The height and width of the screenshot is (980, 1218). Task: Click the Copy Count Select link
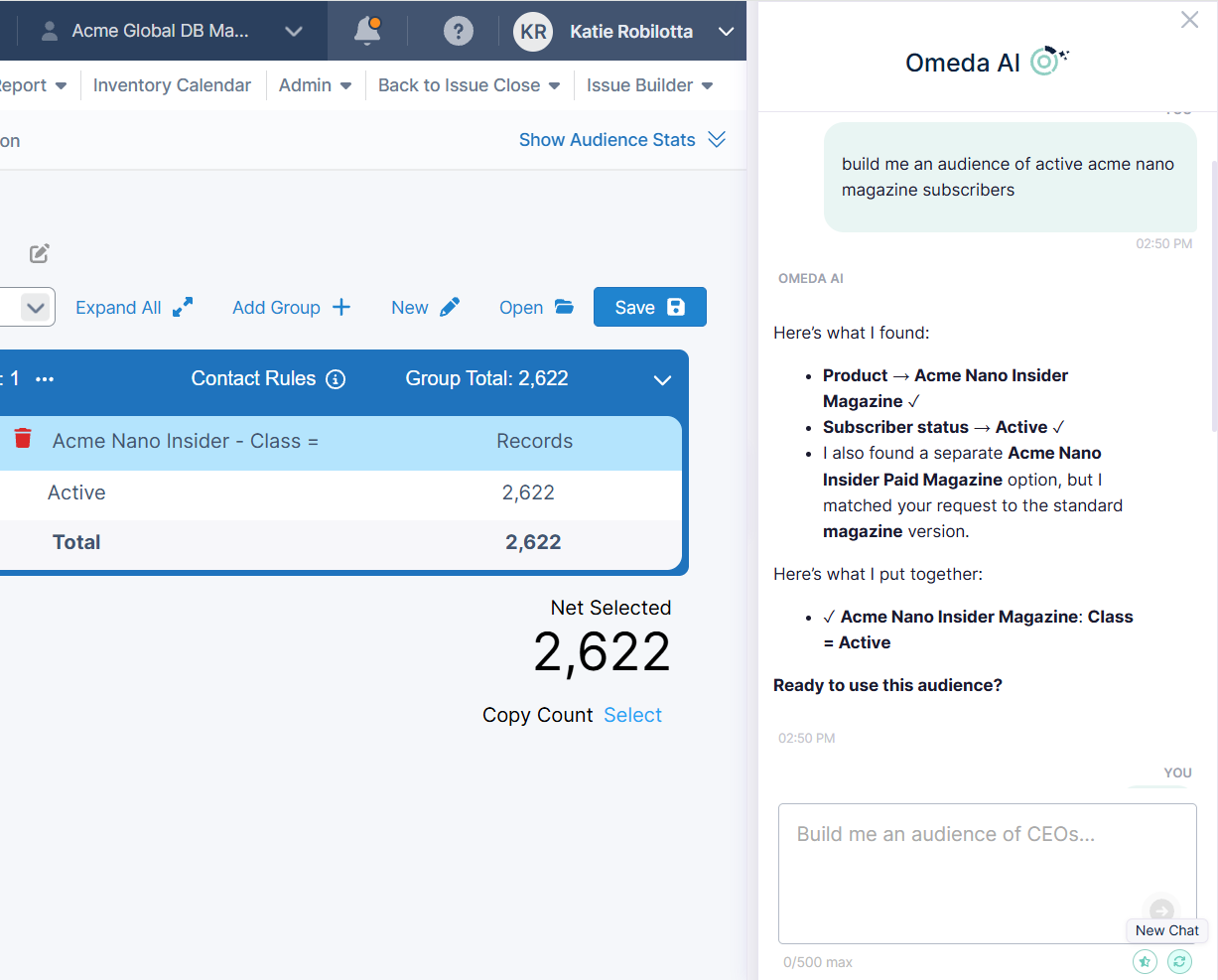(x=632, y=715)
